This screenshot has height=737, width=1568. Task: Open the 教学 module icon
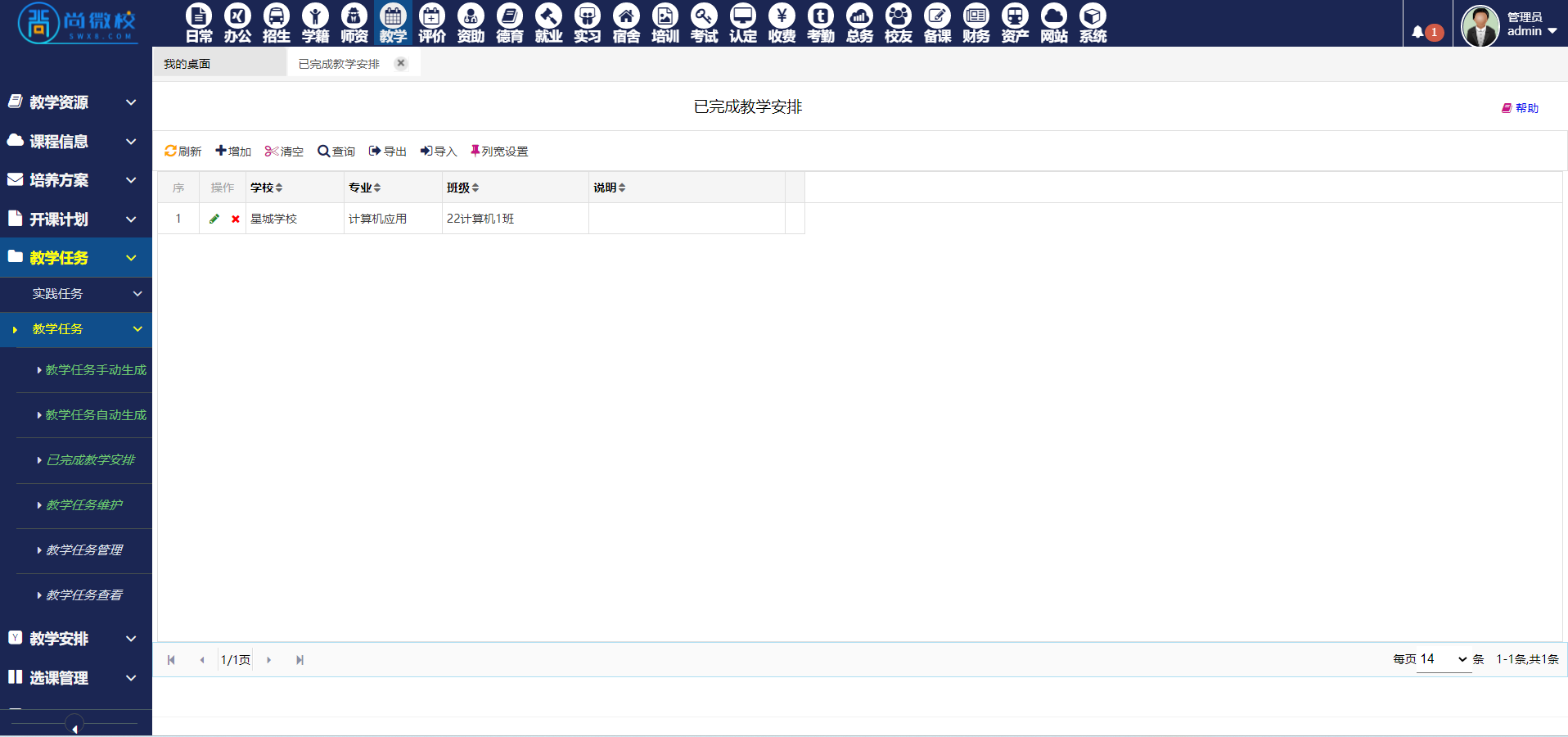point(393,23)
